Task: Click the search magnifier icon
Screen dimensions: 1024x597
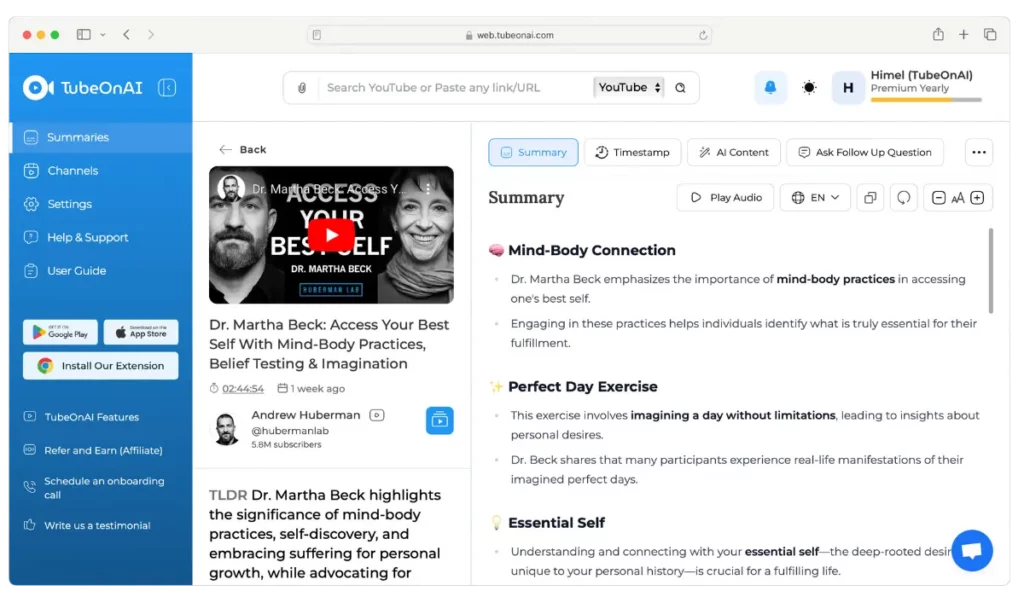Action: click(680, 88)
